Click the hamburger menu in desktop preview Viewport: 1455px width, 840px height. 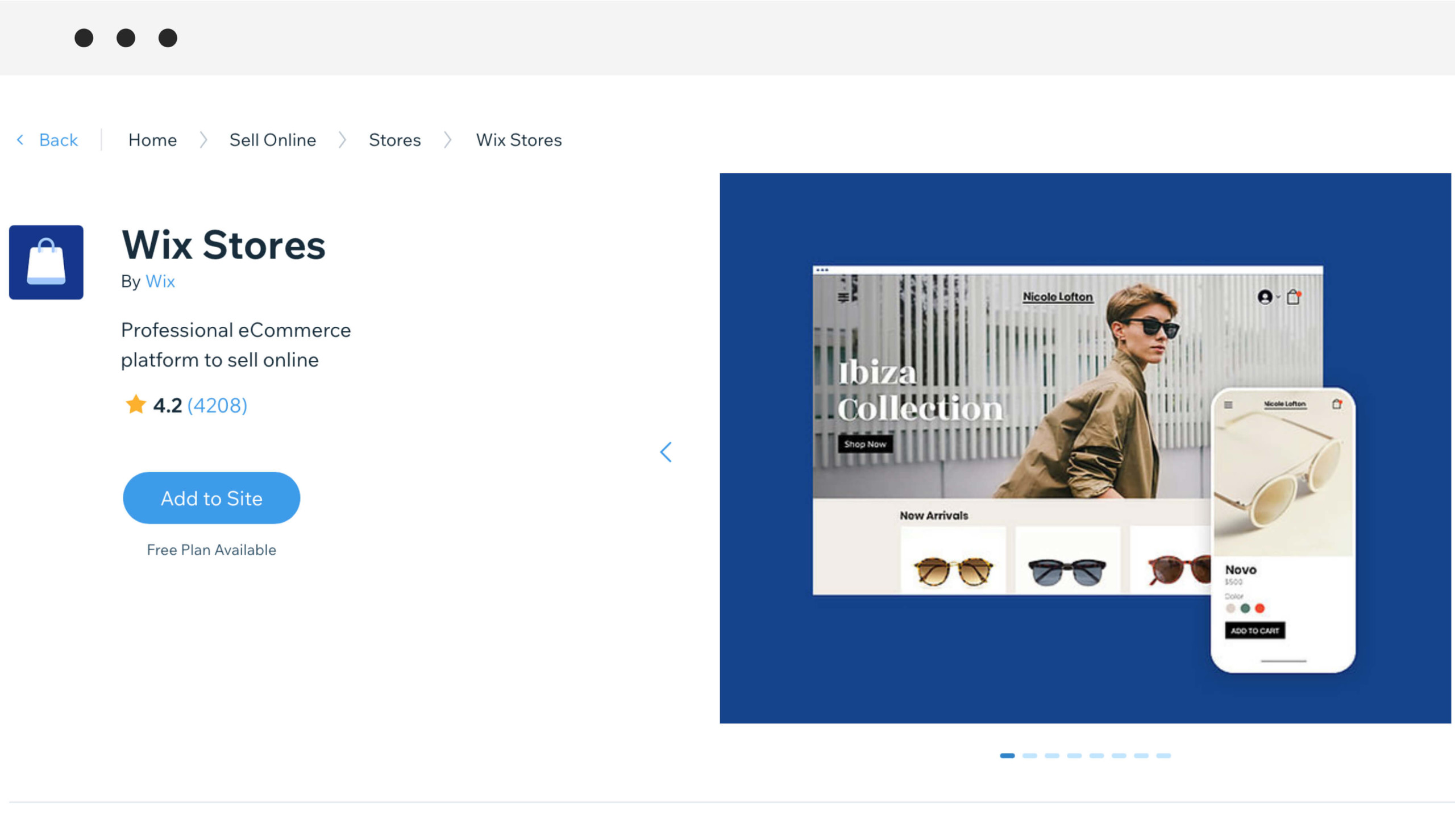click(x=843, y=297)
